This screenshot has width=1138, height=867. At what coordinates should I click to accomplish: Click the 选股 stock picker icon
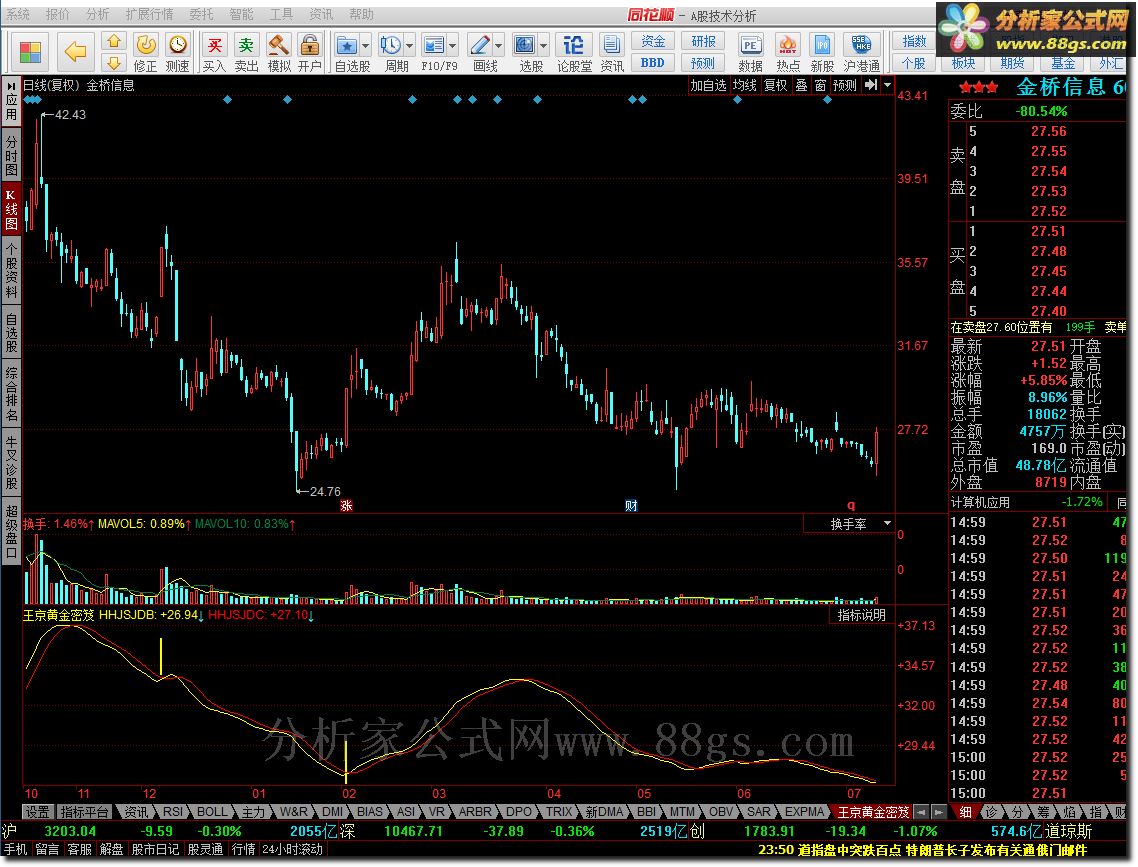[x=524, y=45]
